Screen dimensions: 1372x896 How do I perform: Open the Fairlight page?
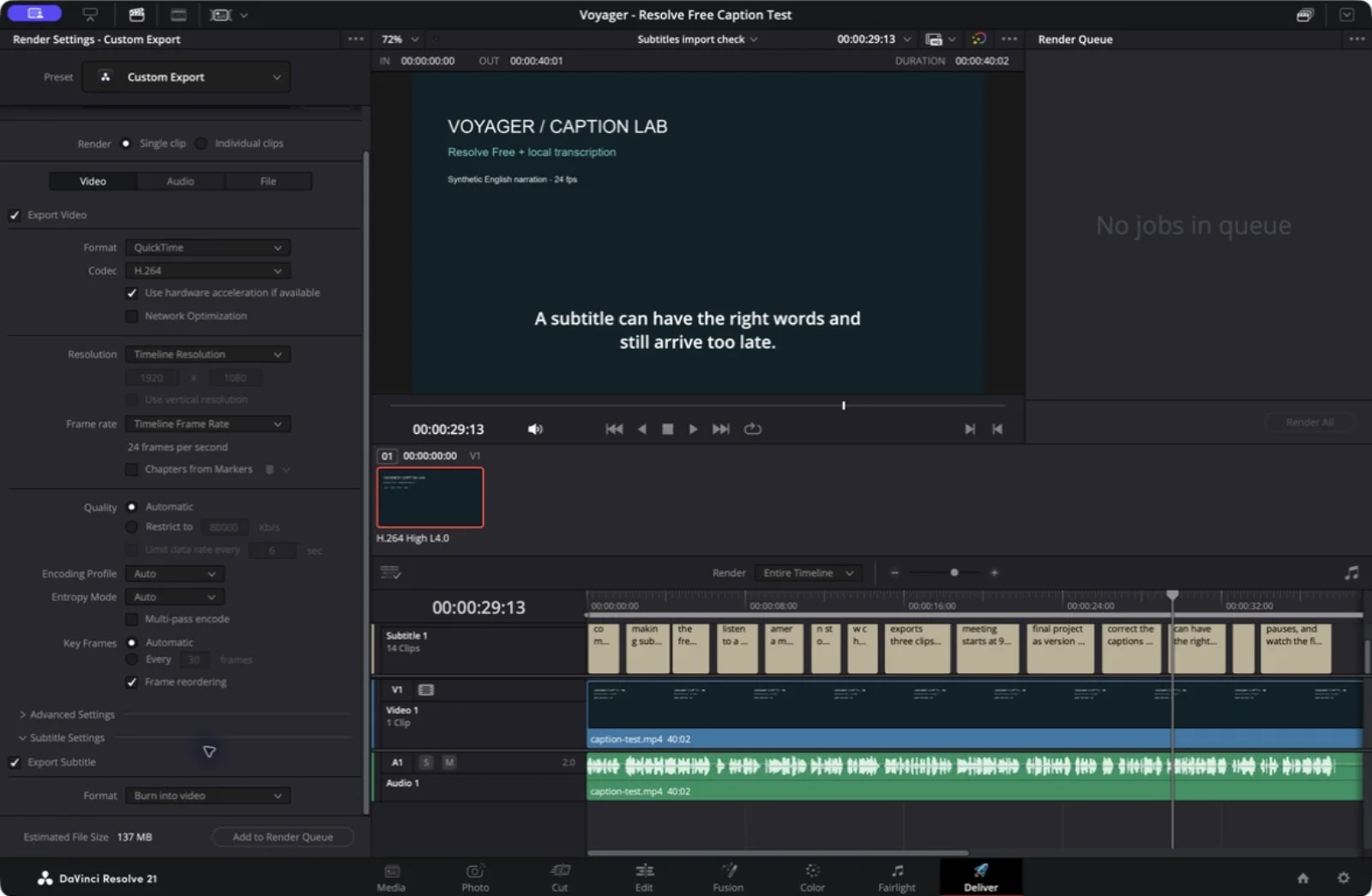[x=897, y=877]
